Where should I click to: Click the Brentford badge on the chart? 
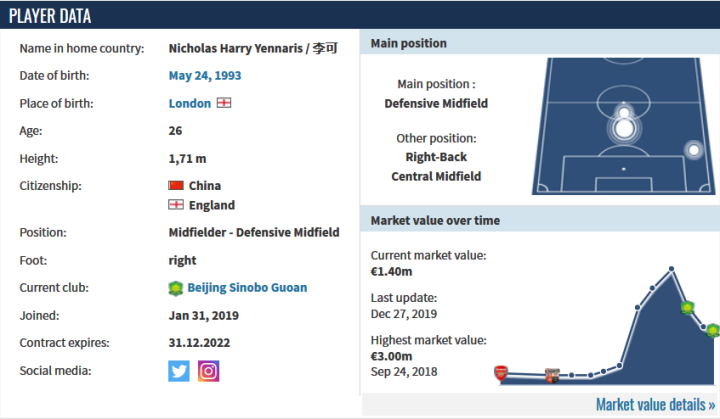(552, 376)
